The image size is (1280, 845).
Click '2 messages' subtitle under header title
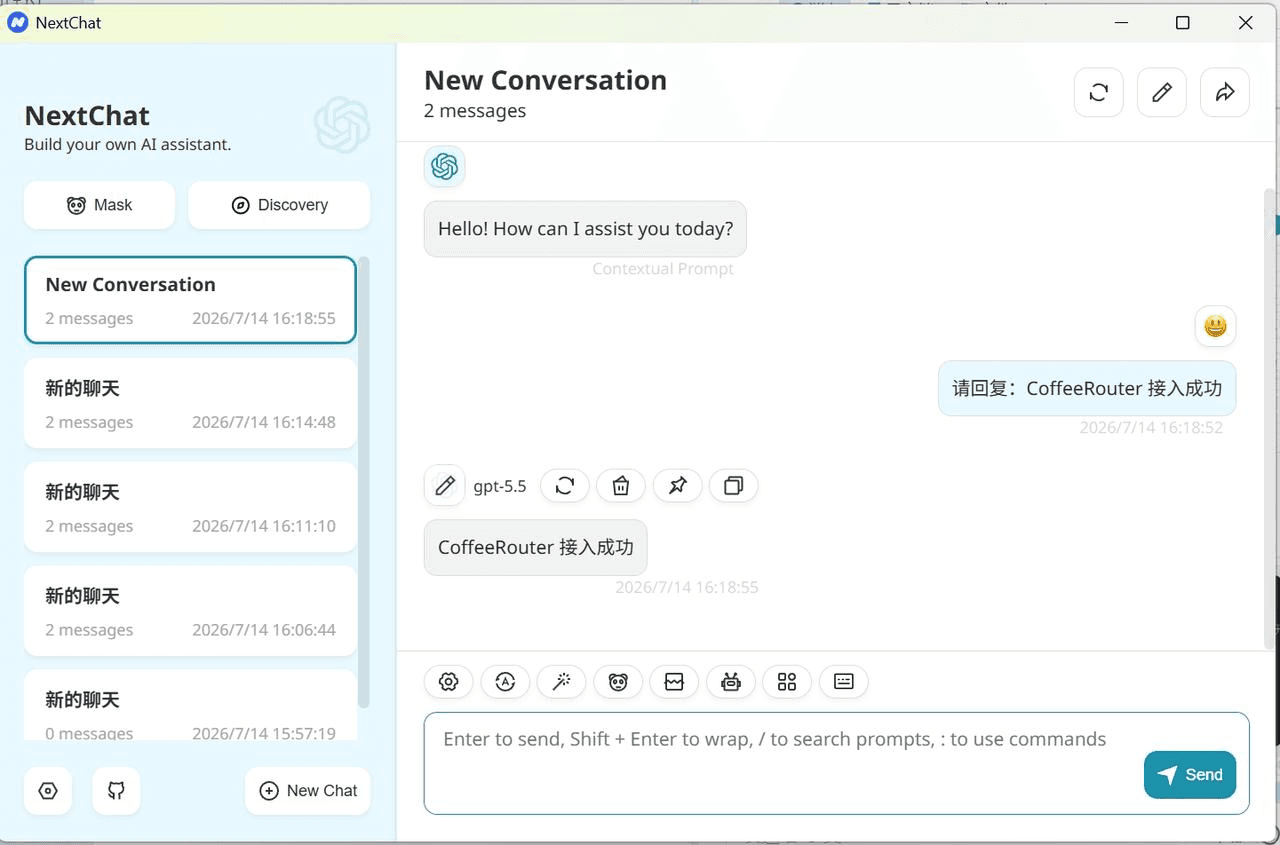475,111
